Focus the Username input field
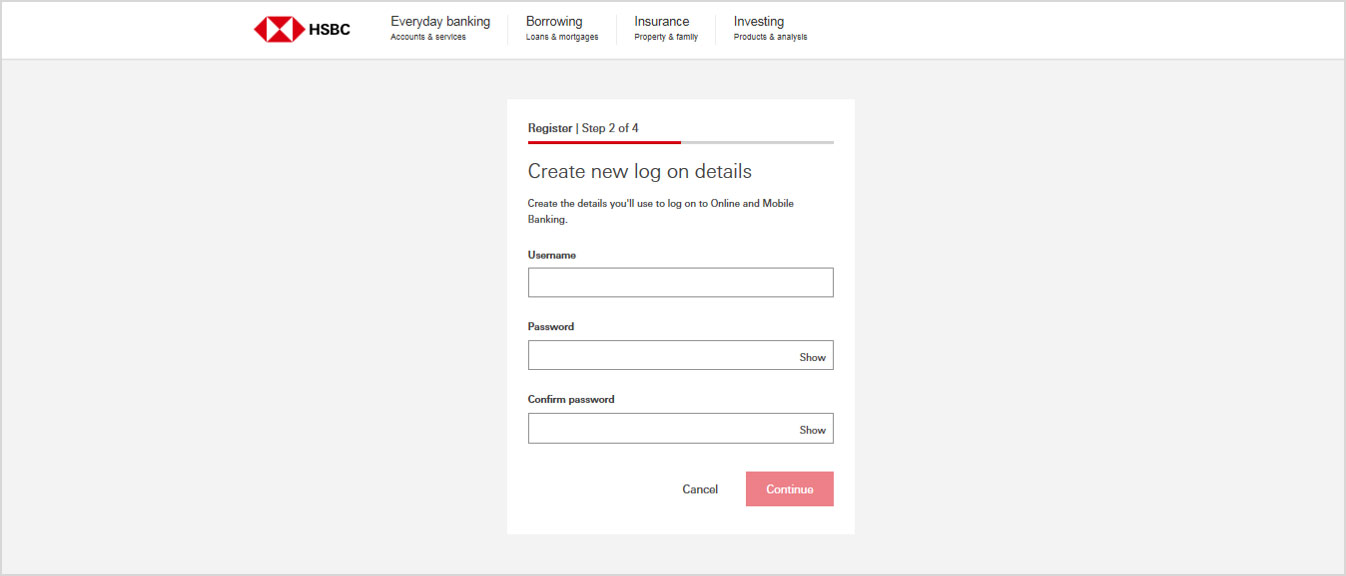Image resolution: width=1346 pixels, height=576 pixels. [680, 282]
